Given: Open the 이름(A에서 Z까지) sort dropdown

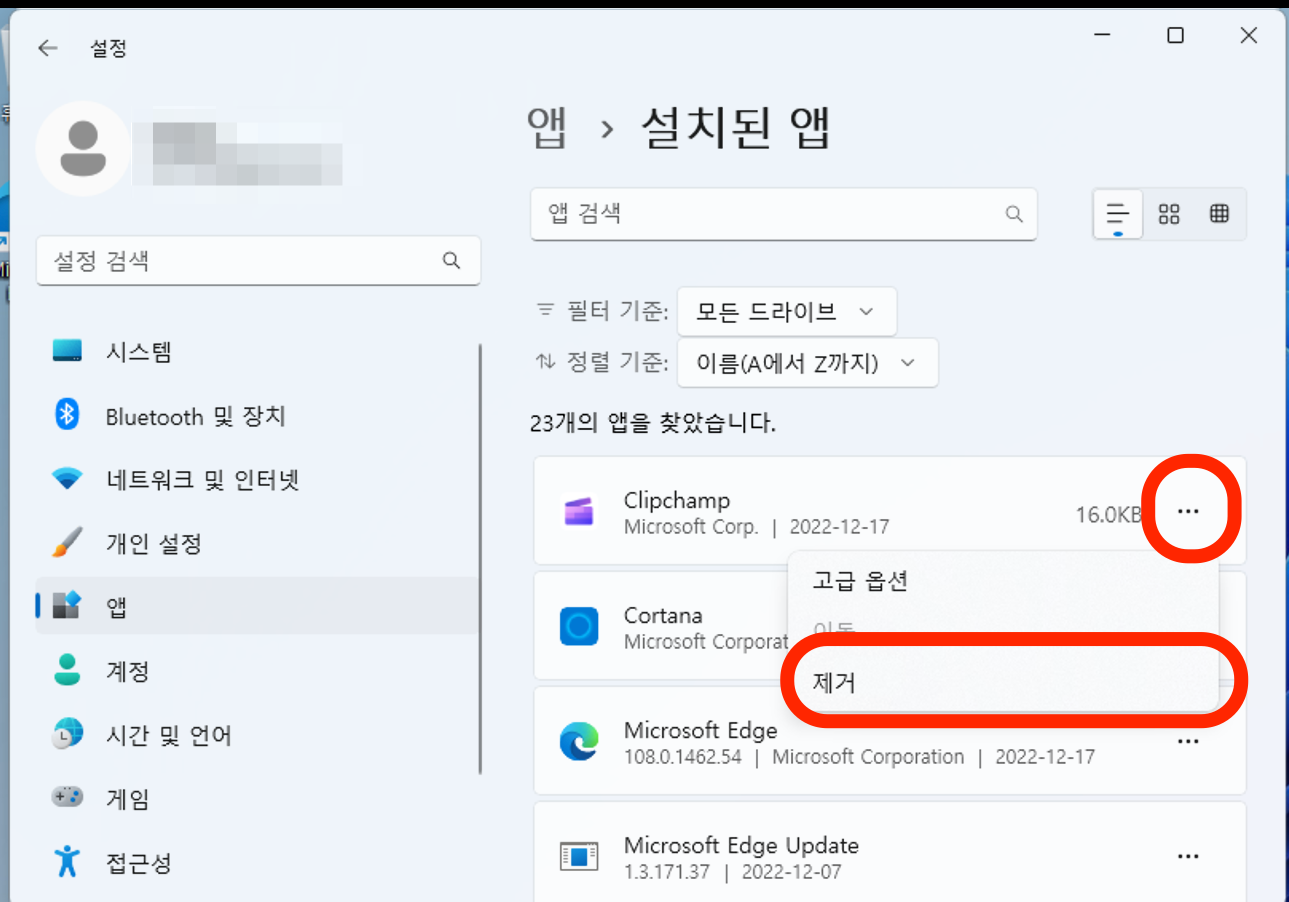Looking at the screenshot, I should (808, 363).
